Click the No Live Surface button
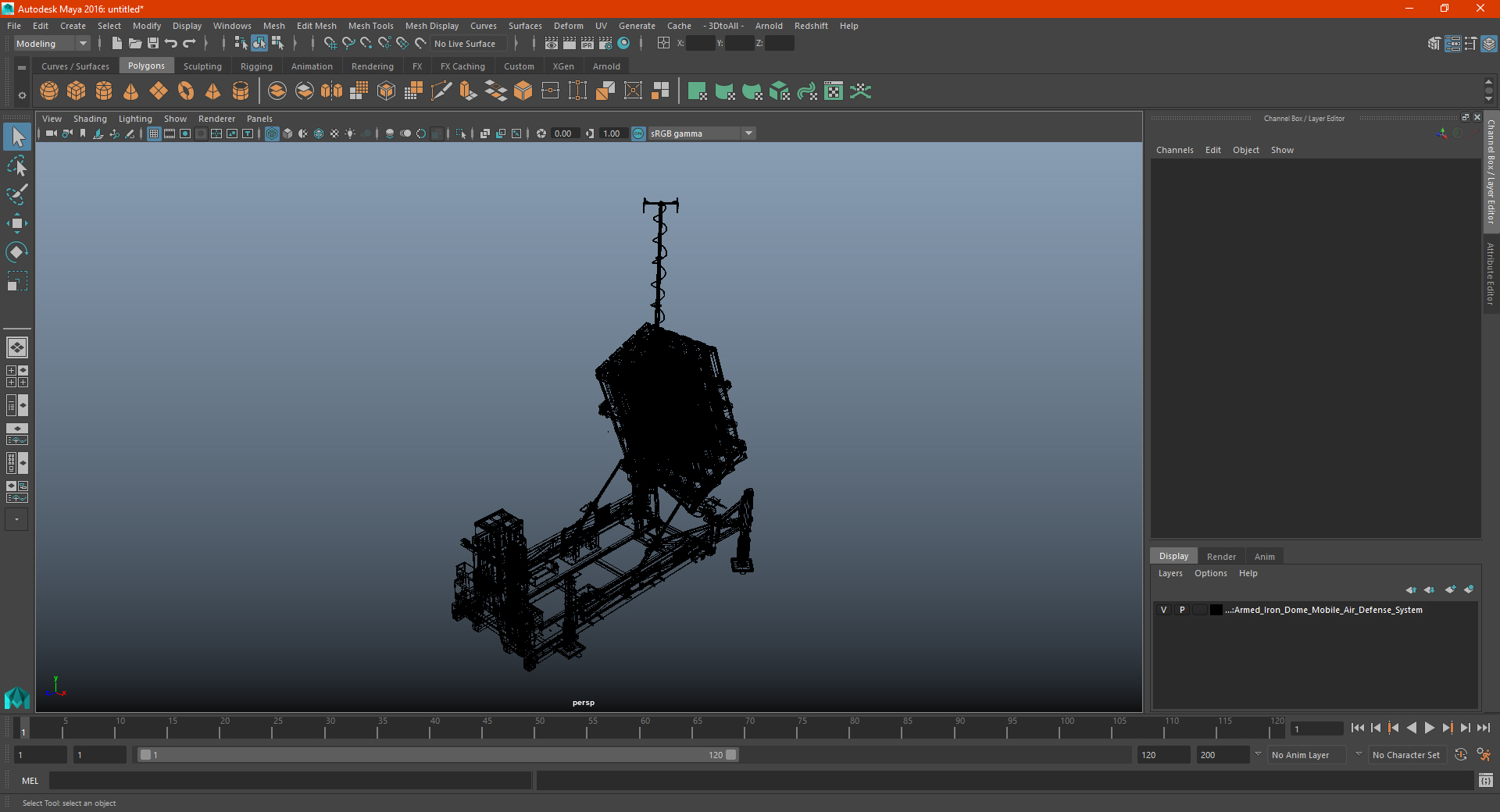Screen dimensions: 1500x812 [469, 44]
